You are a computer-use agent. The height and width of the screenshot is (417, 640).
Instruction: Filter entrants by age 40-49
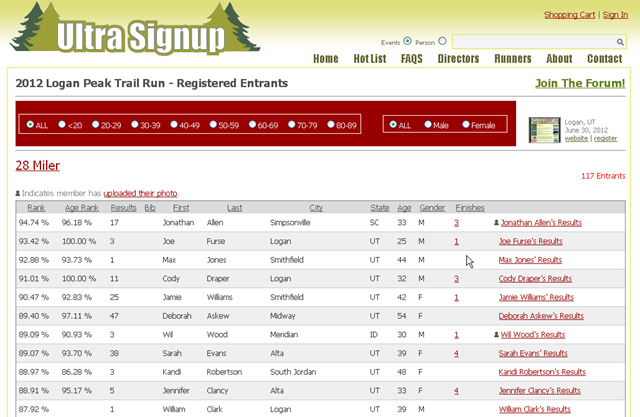[174, 124]
